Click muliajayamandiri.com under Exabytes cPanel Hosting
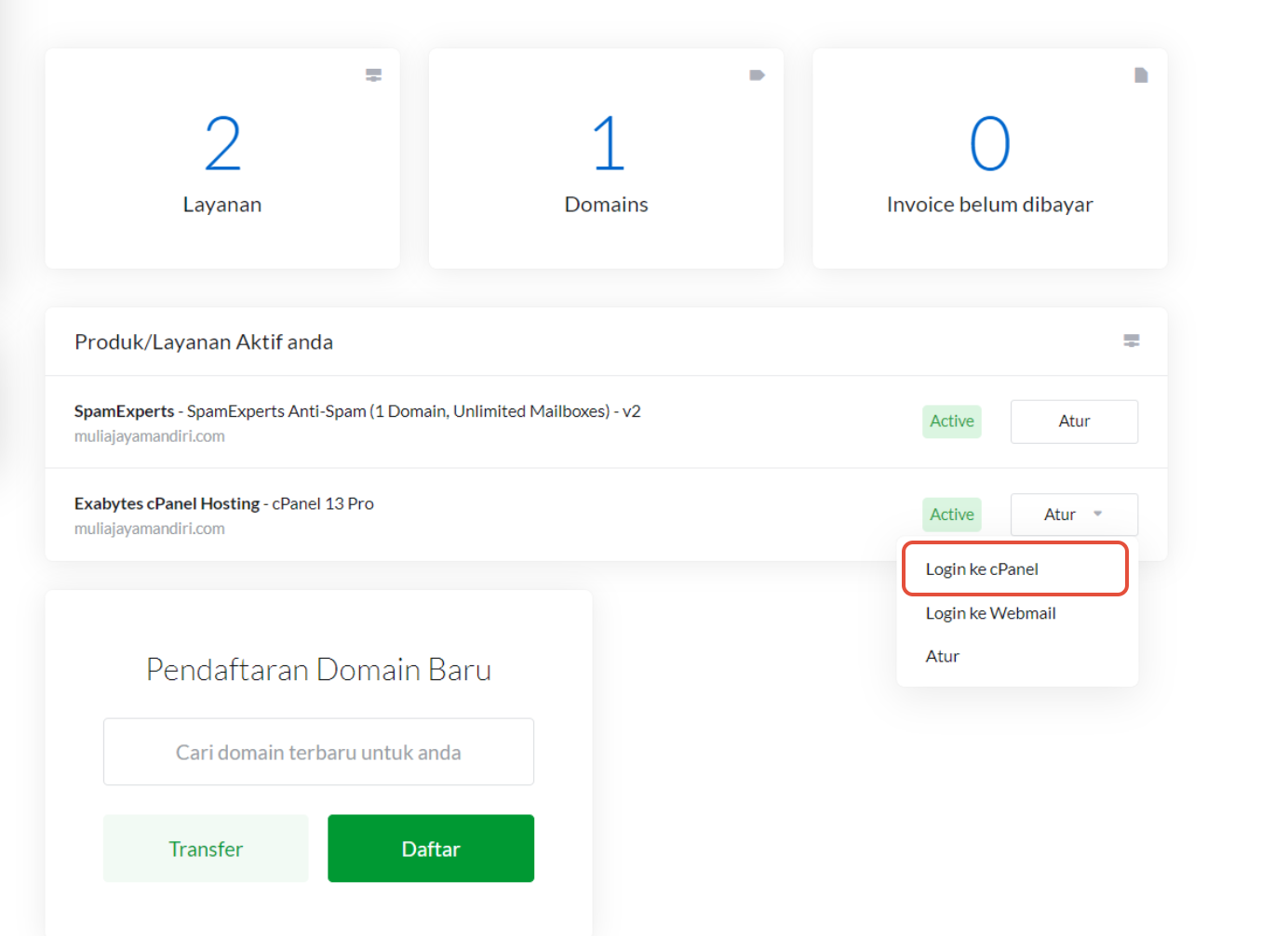The height and width of the screenshot is (936, 1288). pyautogui.click(x=150, y=528)
